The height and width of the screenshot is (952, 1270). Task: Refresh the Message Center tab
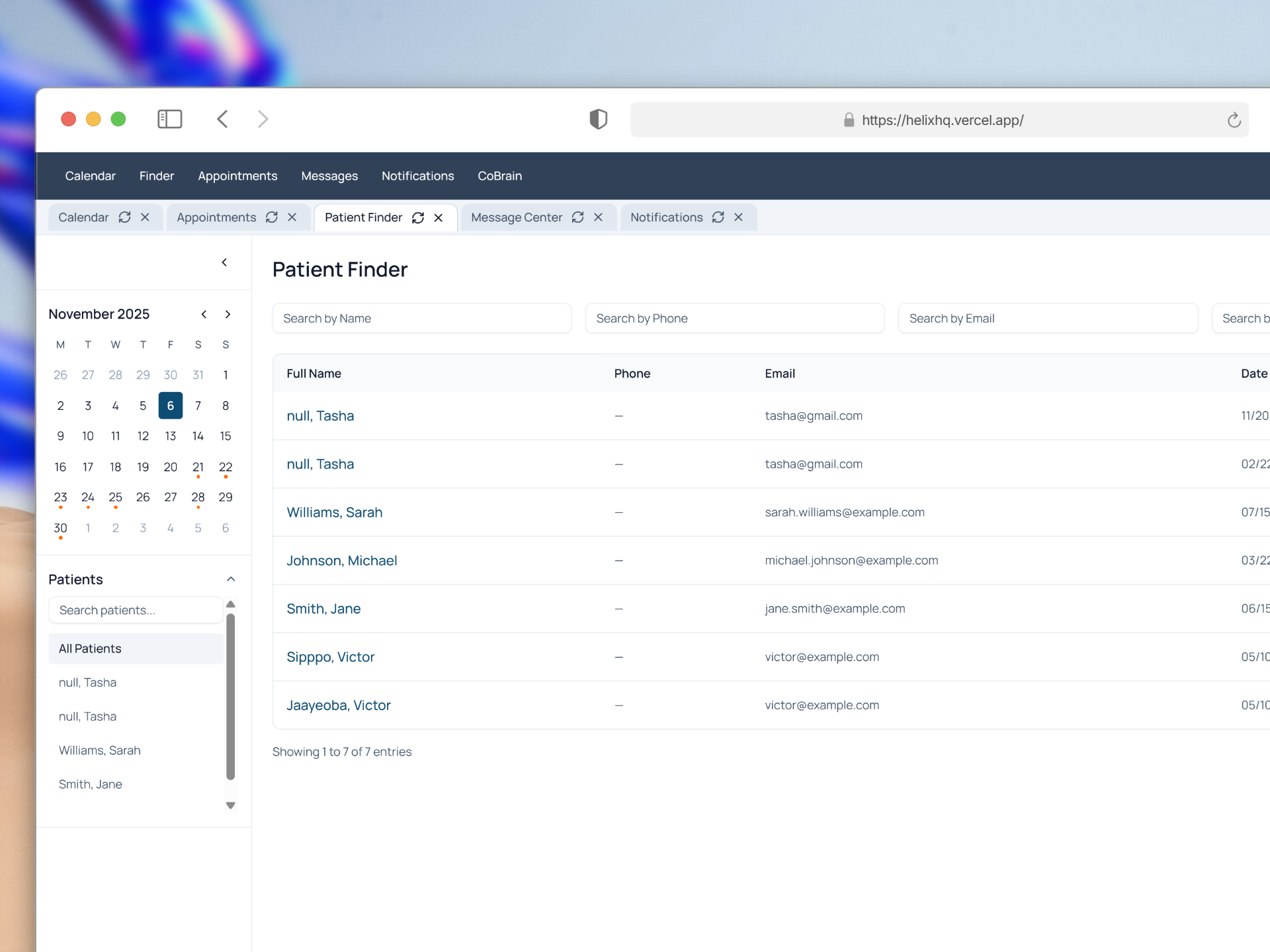tap(578, 218)
